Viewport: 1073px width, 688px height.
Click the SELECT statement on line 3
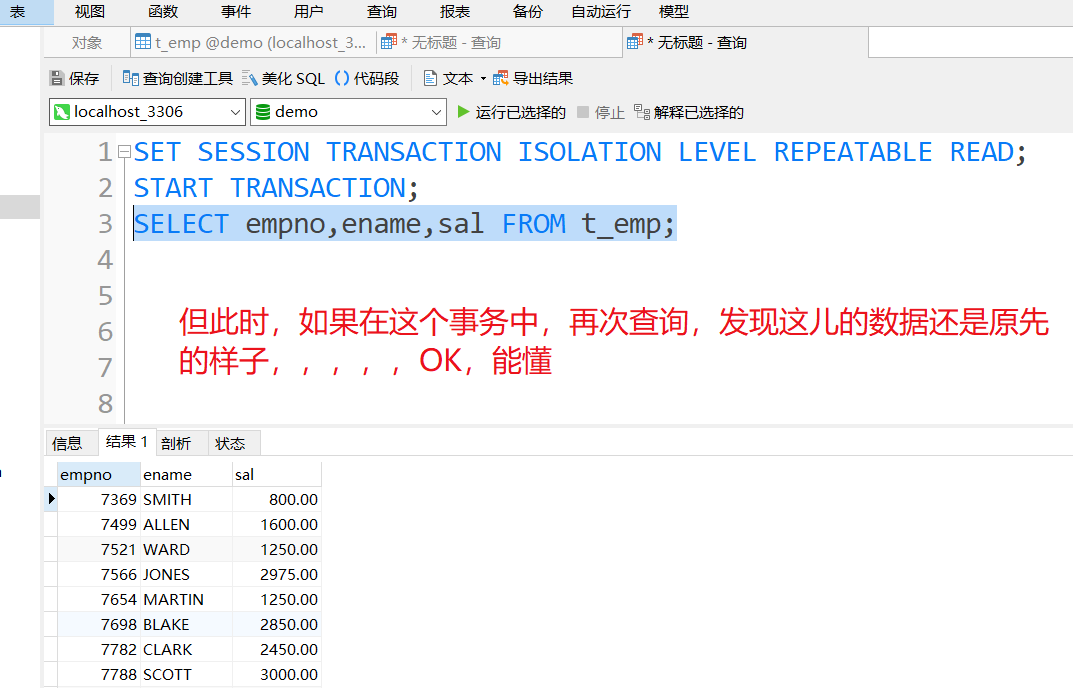pyautogui.click(x=404, y=224)
